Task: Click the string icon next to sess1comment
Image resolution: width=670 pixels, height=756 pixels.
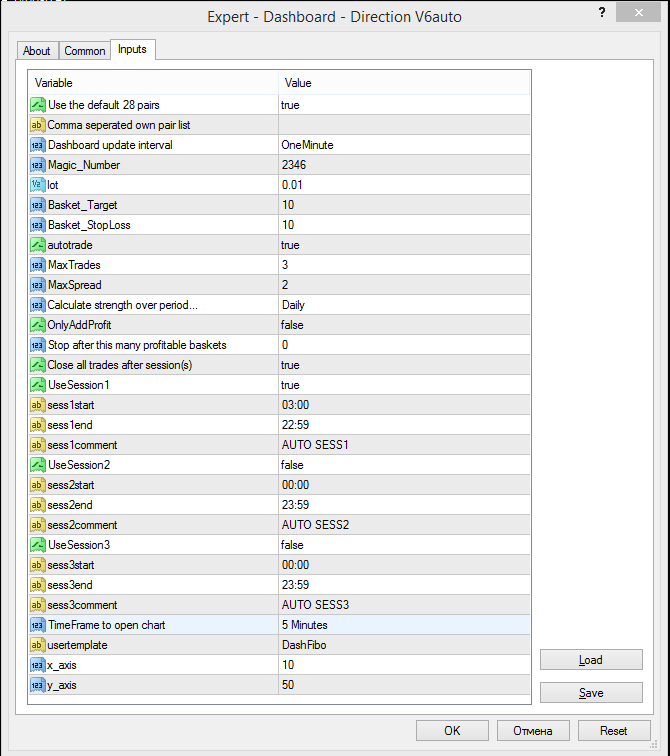Action: (37, 445)
